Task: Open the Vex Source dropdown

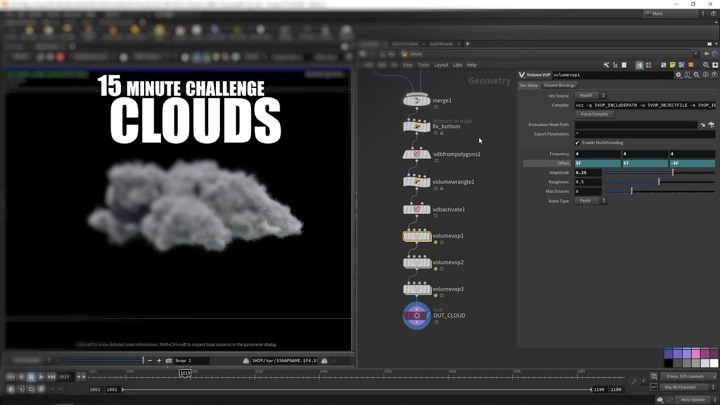Action: click(x=591, y=96)
